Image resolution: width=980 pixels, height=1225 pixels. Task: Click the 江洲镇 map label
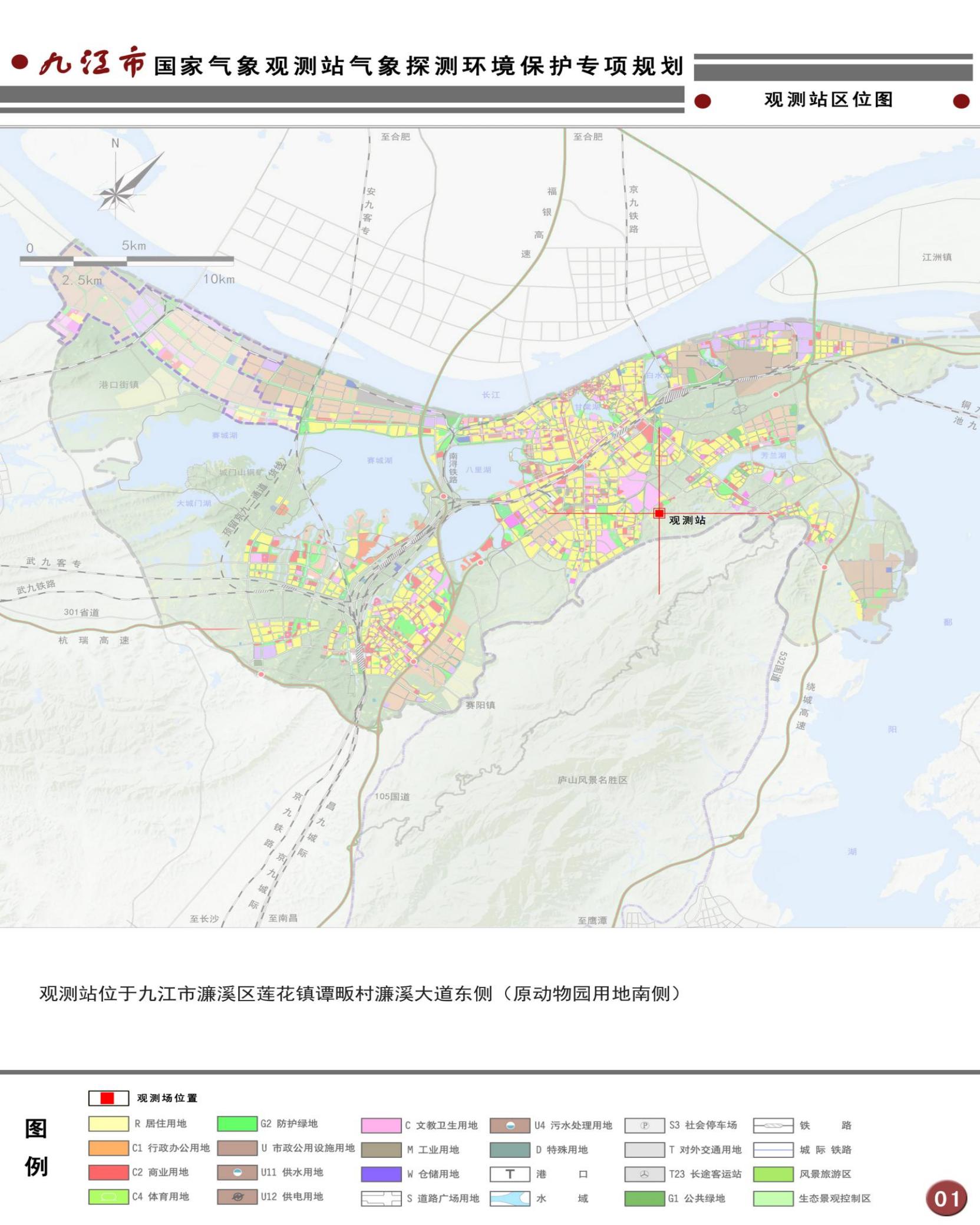pos(936,257)
